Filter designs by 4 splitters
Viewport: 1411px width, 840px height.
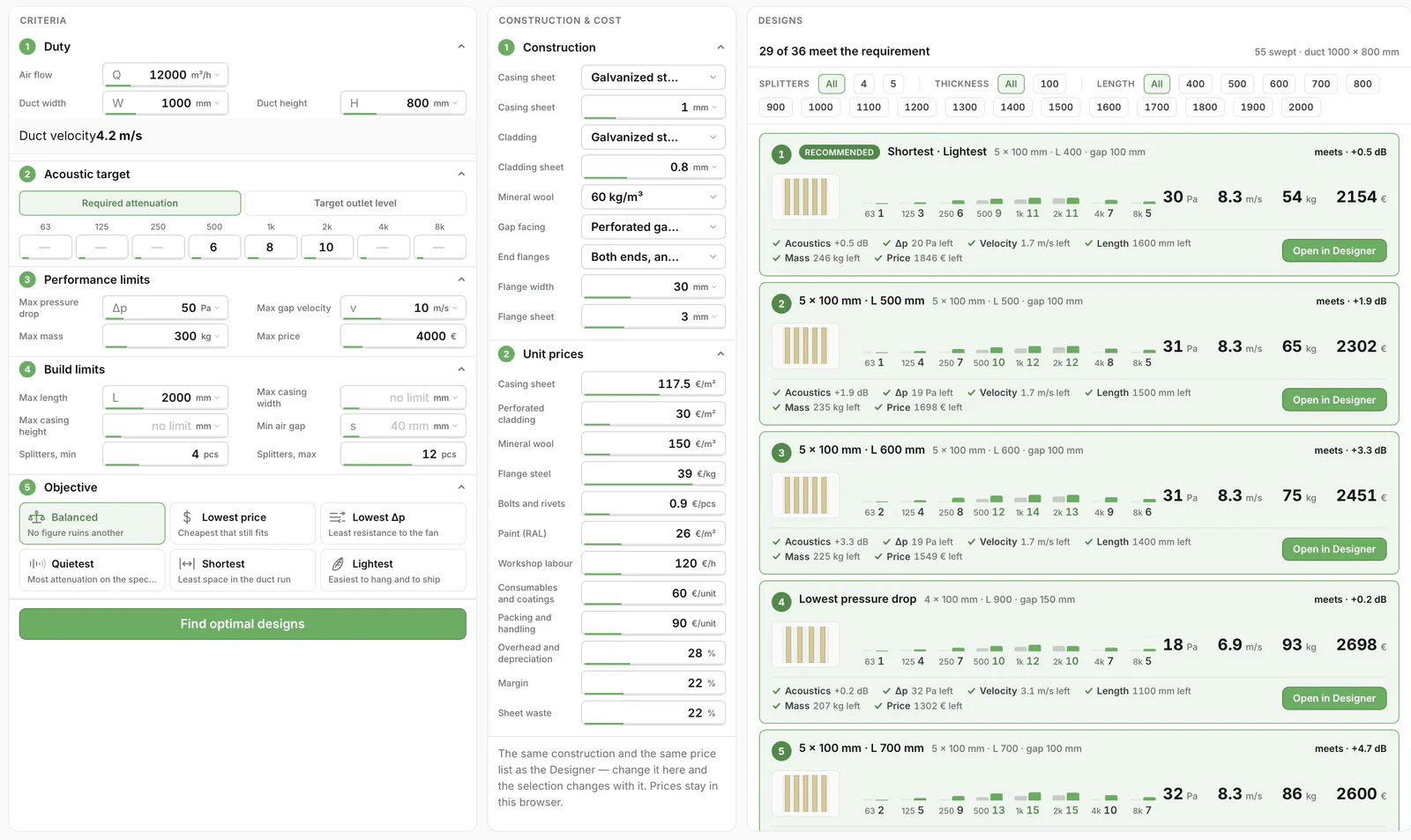(x=863, y=84)
